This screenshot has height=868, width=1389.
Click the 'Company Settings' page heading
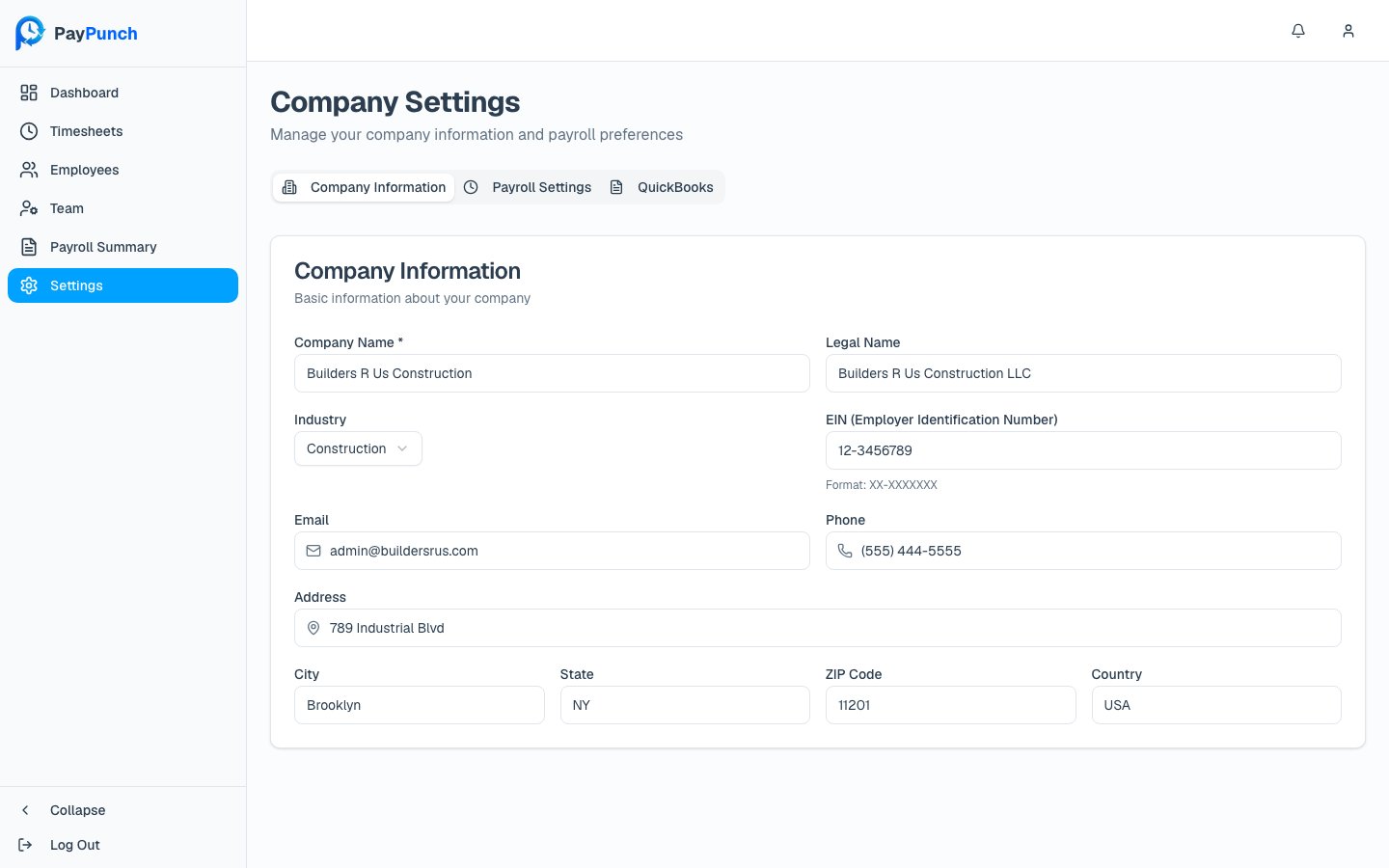395,102
